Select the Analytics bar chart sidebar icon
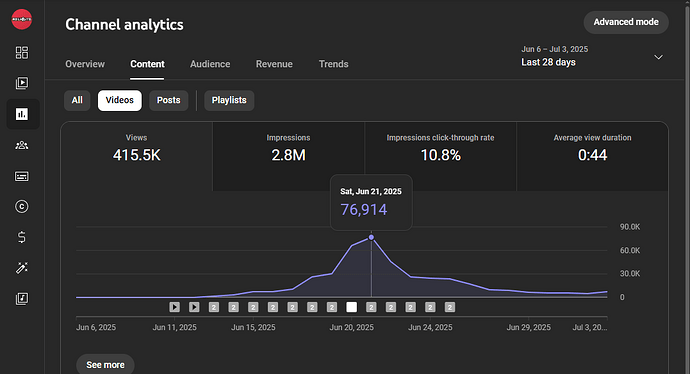Image resolution: width=690 pixels, height=374 pixels. pyautogui.click(x=22, y=114)
